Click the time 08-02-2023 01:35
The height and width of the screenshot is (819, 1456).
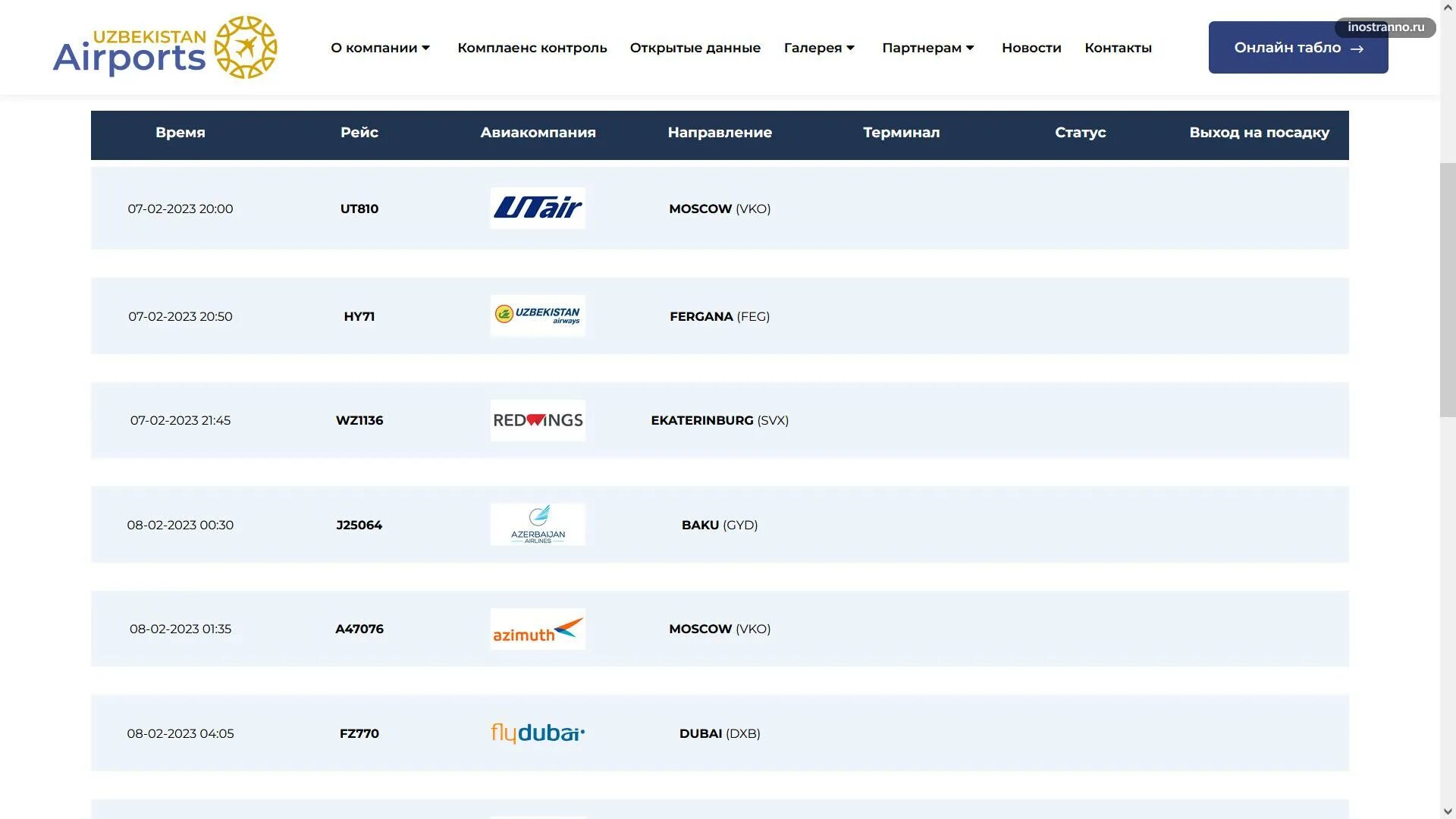(x=180, y=629)
